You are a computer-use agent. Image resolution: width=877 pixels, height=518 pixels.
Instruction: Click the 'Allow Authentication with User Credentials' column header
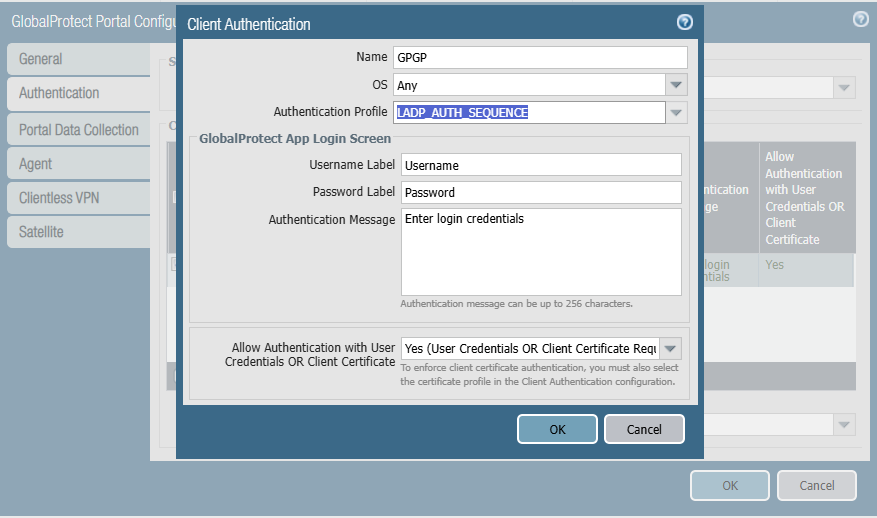point(807,198)
